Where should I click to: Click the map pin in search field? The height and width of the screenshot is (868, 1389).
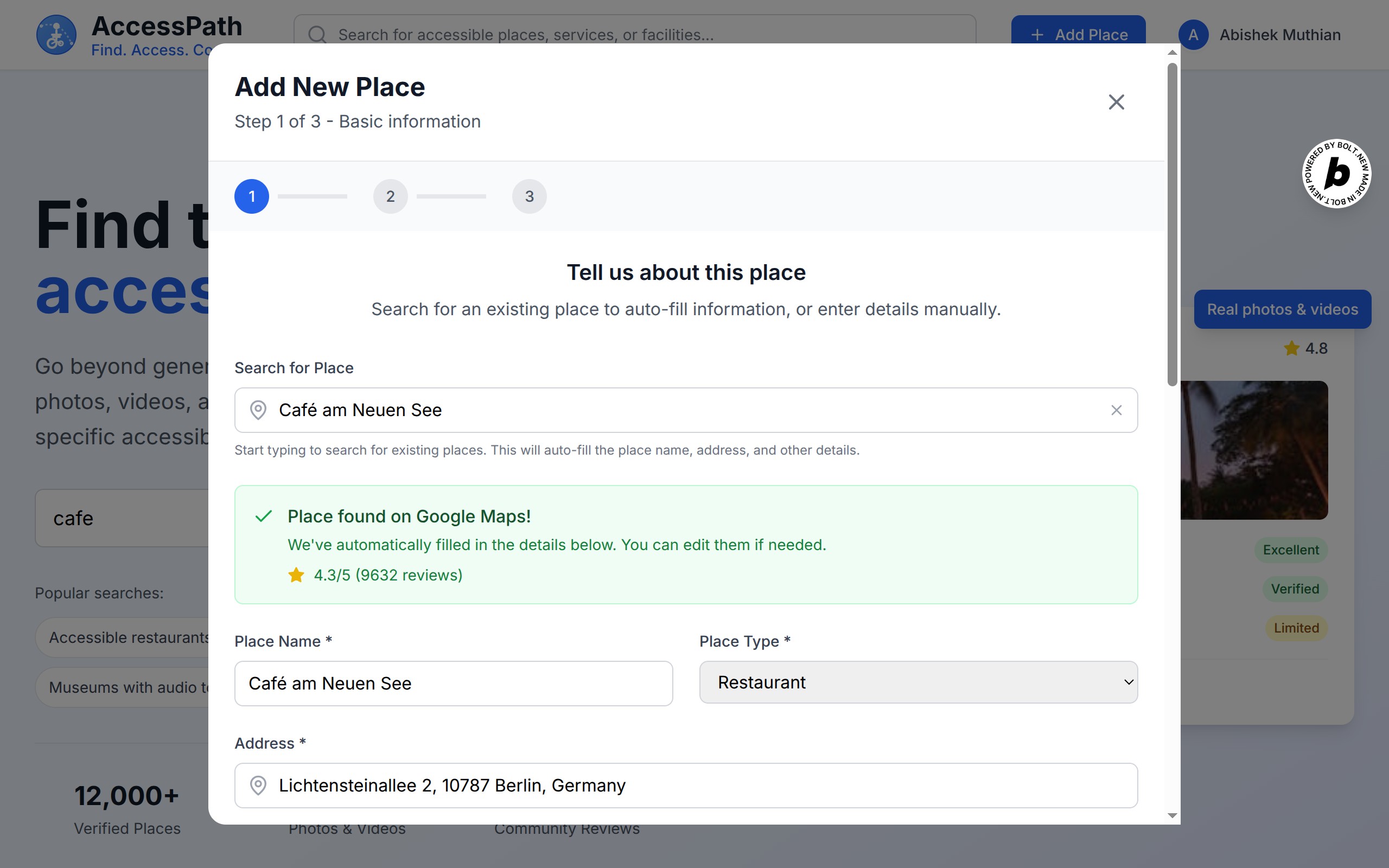pyautogui.click(x=258, y=410)
